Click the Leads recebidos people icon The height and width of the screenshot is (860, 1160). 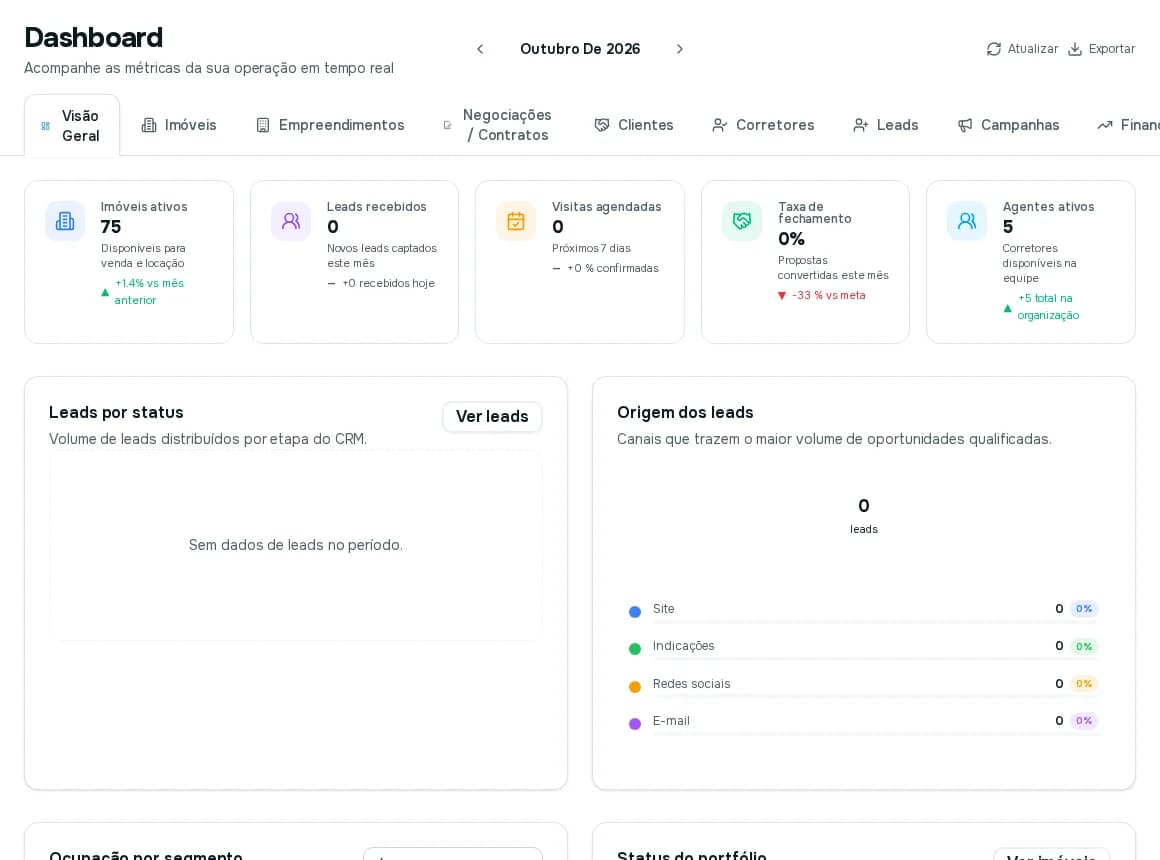pos(291,221)
